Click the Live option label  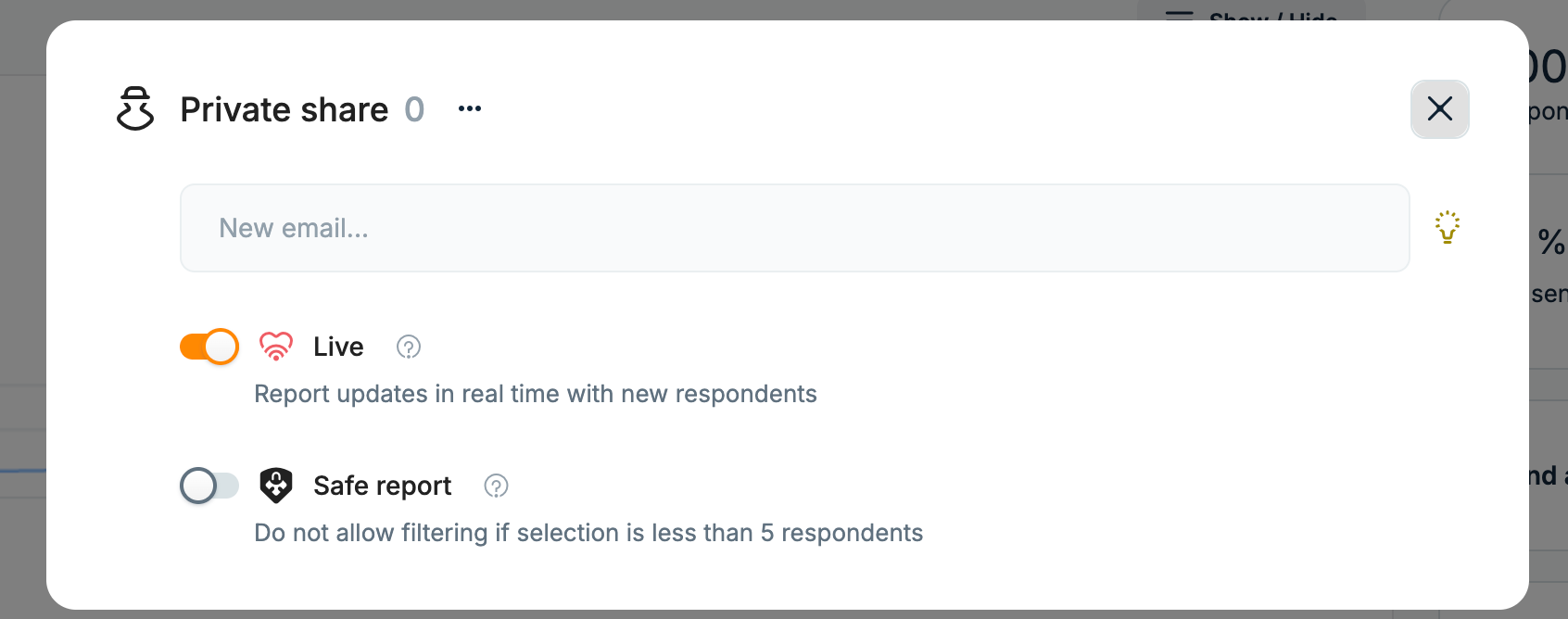[338, 347]
